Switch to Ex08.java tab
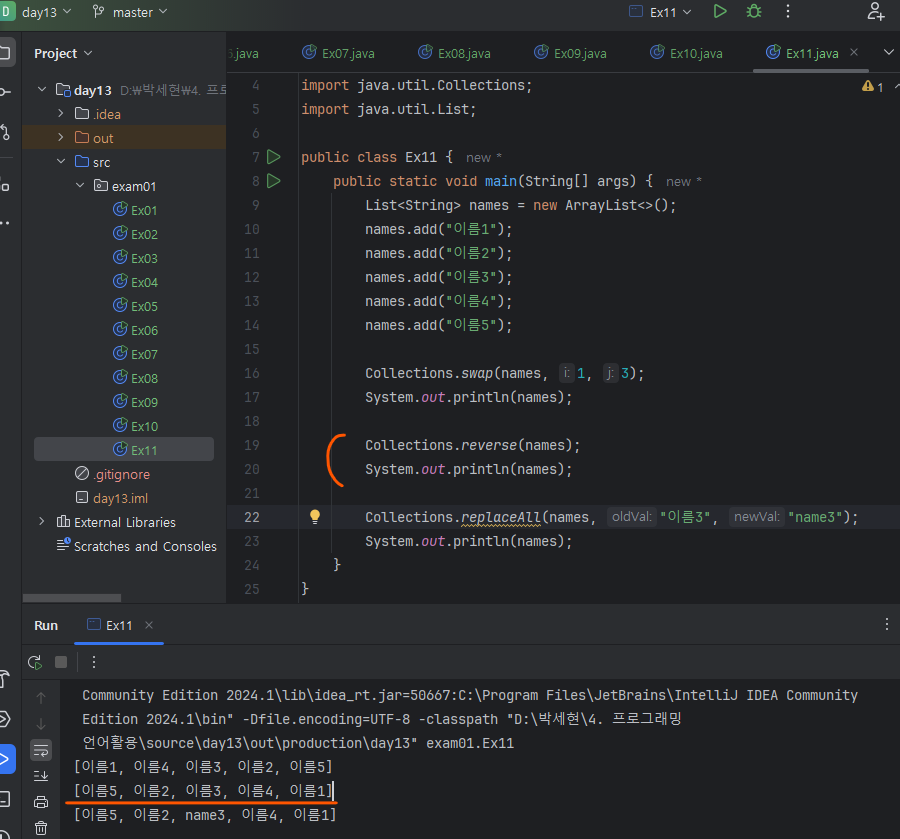Viewport: 900px width, 839px height. (455, 53)
